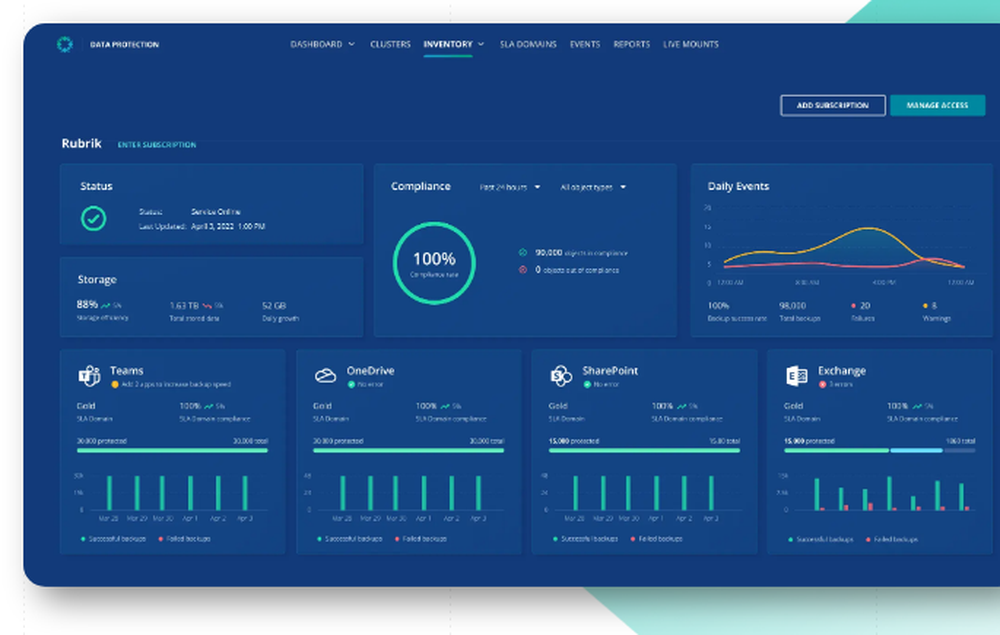Navigate to Live Mounts
1000x635 pixels.
click(x=691, y=44)
